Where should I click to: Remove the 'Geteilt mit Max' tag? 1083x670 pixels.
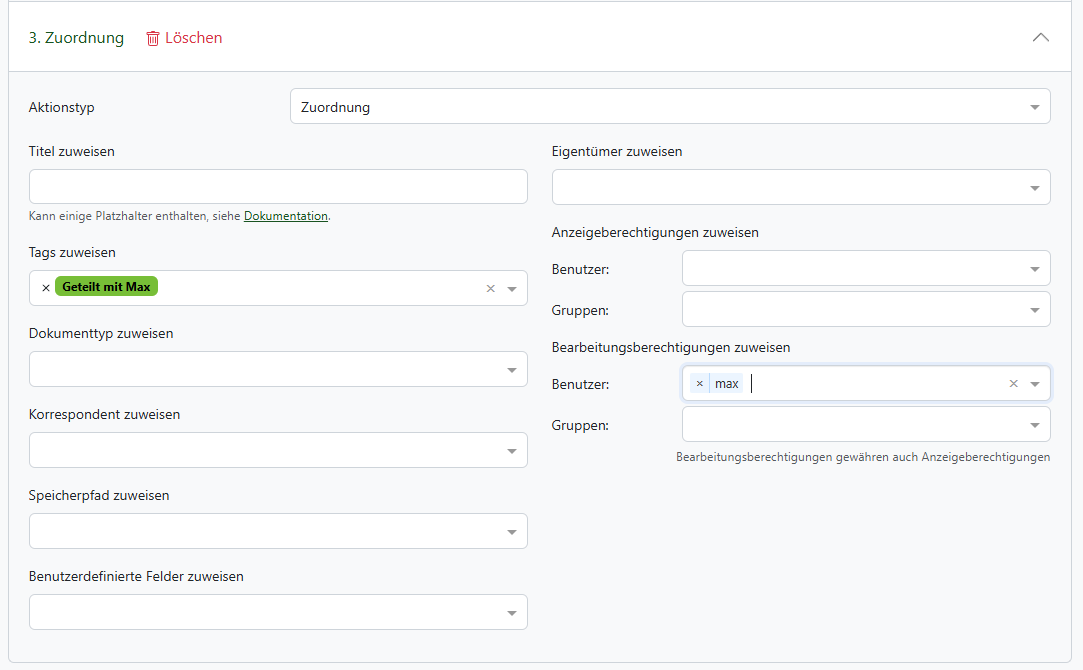[x=46, y=288]
